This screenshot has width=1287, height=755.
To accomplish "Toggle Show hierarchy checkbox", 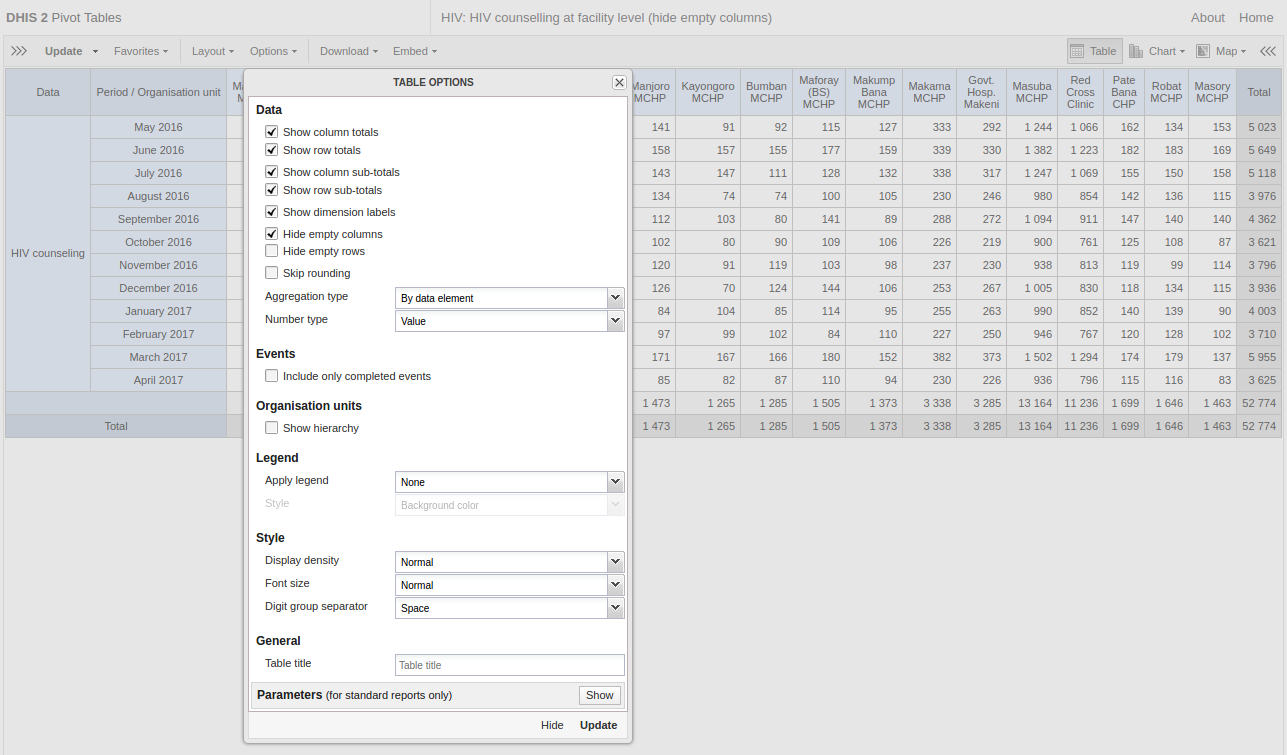I will point(272,428).
